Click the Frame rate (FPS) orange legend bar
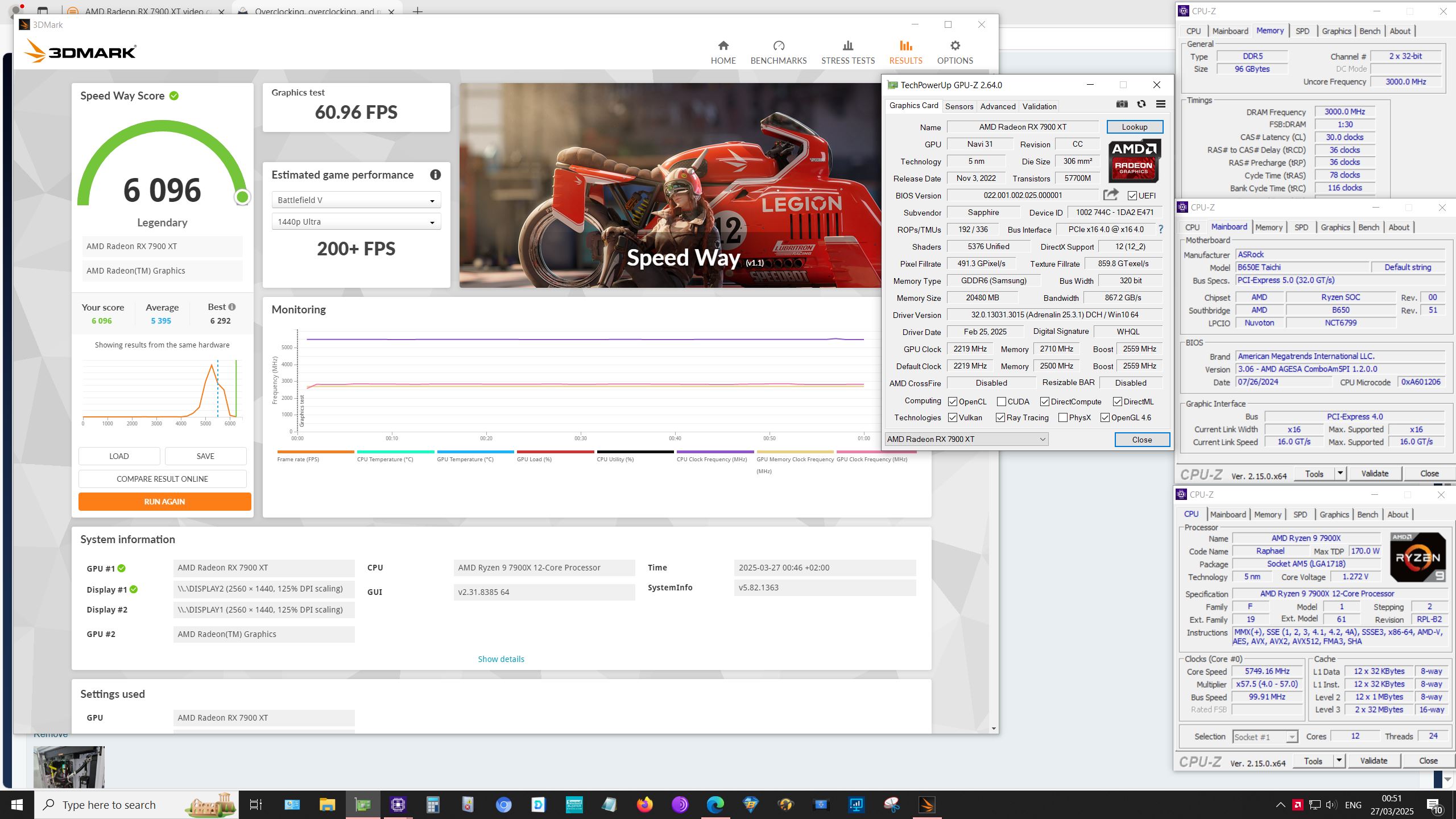Image resolution: width=1456 pixels, height=819 pixels. 316,452
